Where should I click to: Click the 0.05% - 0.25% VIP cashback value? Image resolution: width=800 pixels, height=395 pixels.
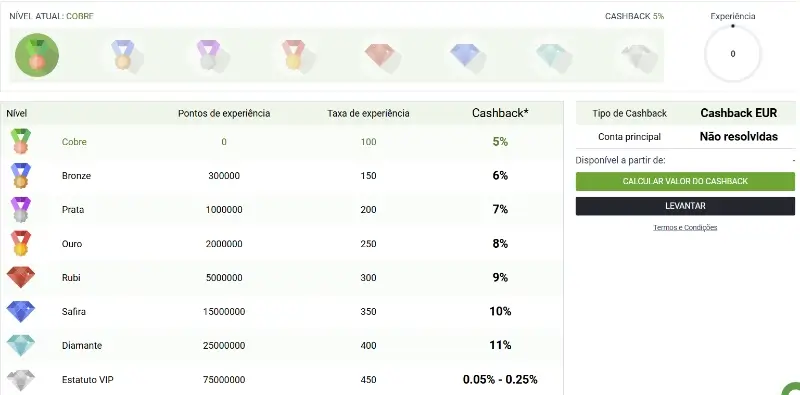[500, 380]
